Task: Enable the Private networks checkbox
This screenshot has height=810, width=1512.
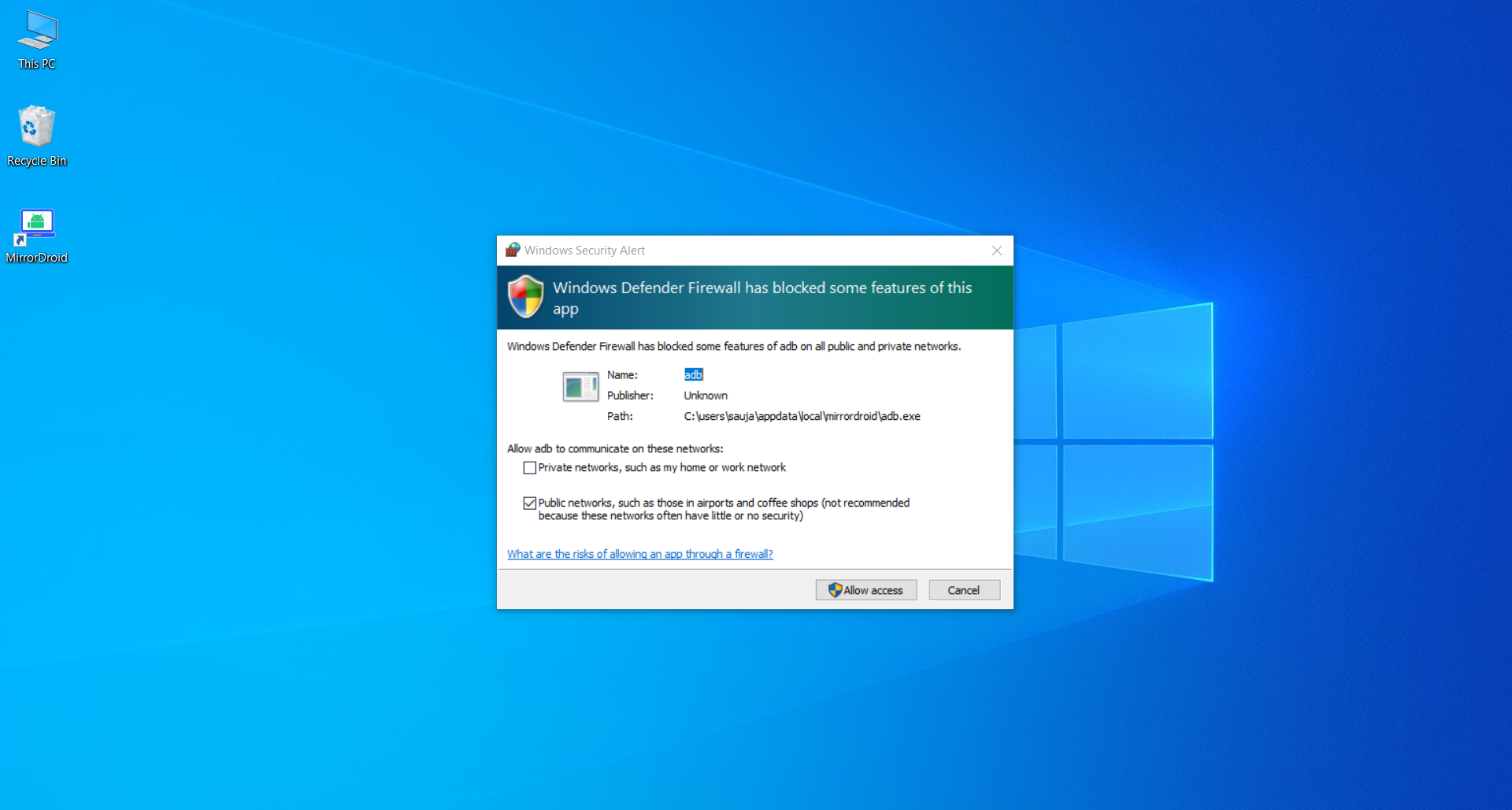Action: coord(530,468)
